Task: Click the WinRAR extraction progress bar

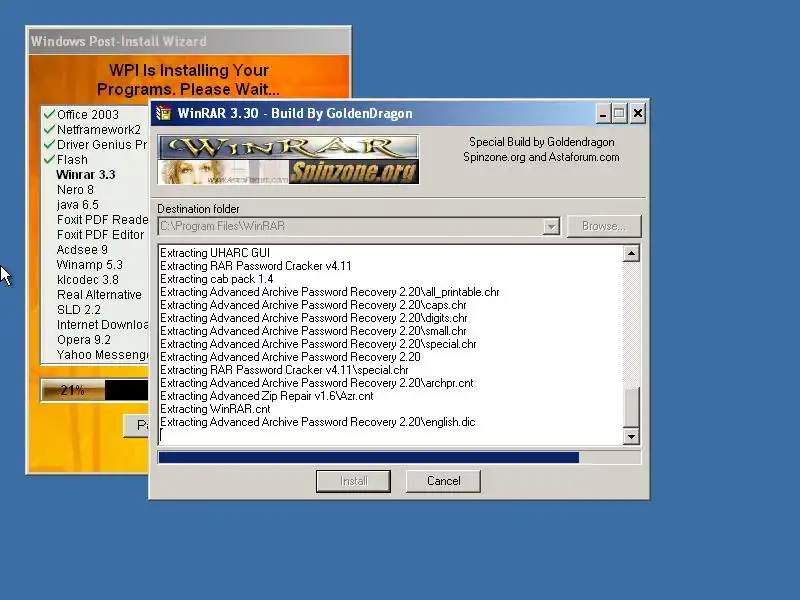Action: pos(399,457)
